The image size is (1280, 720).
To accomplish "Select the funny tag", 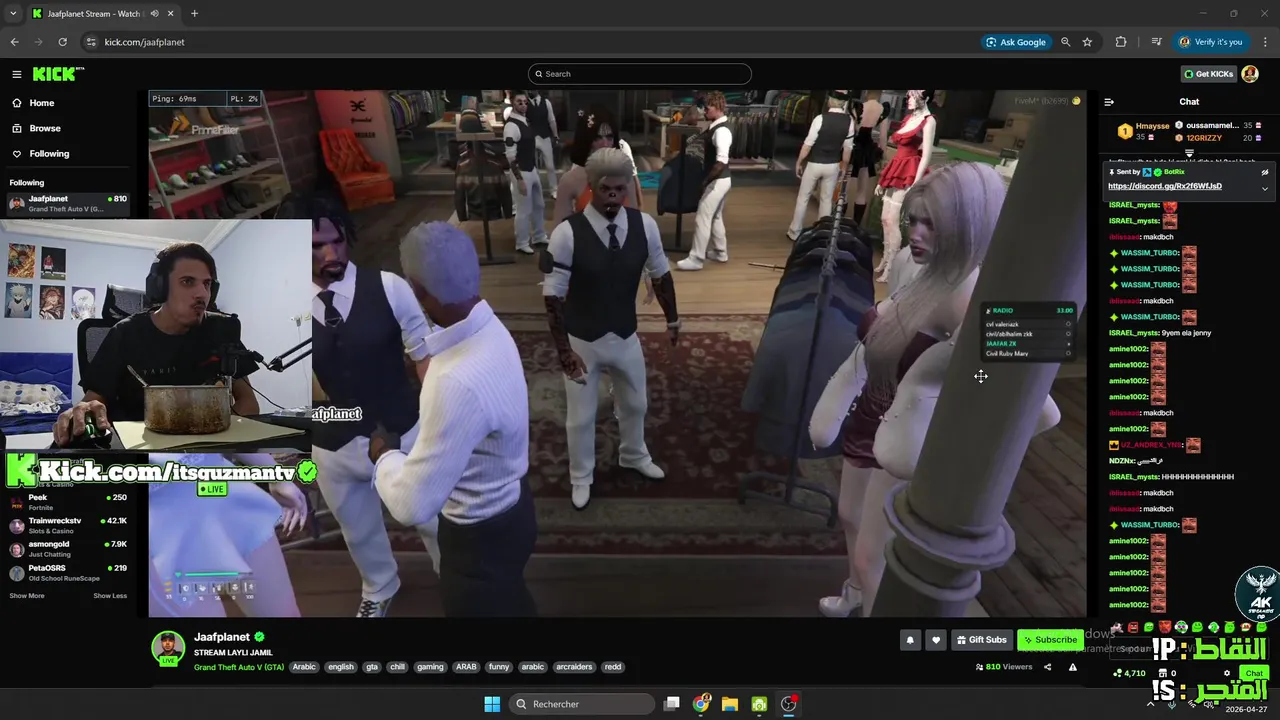I will (x=499, y=667).
